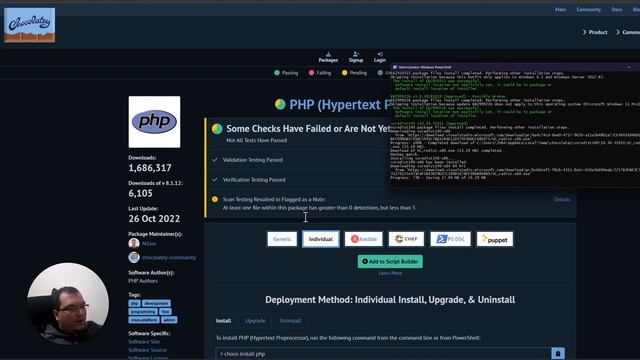Click the PHP Authors text
This screenshot has width=640, height=360.
coord(143,281)
